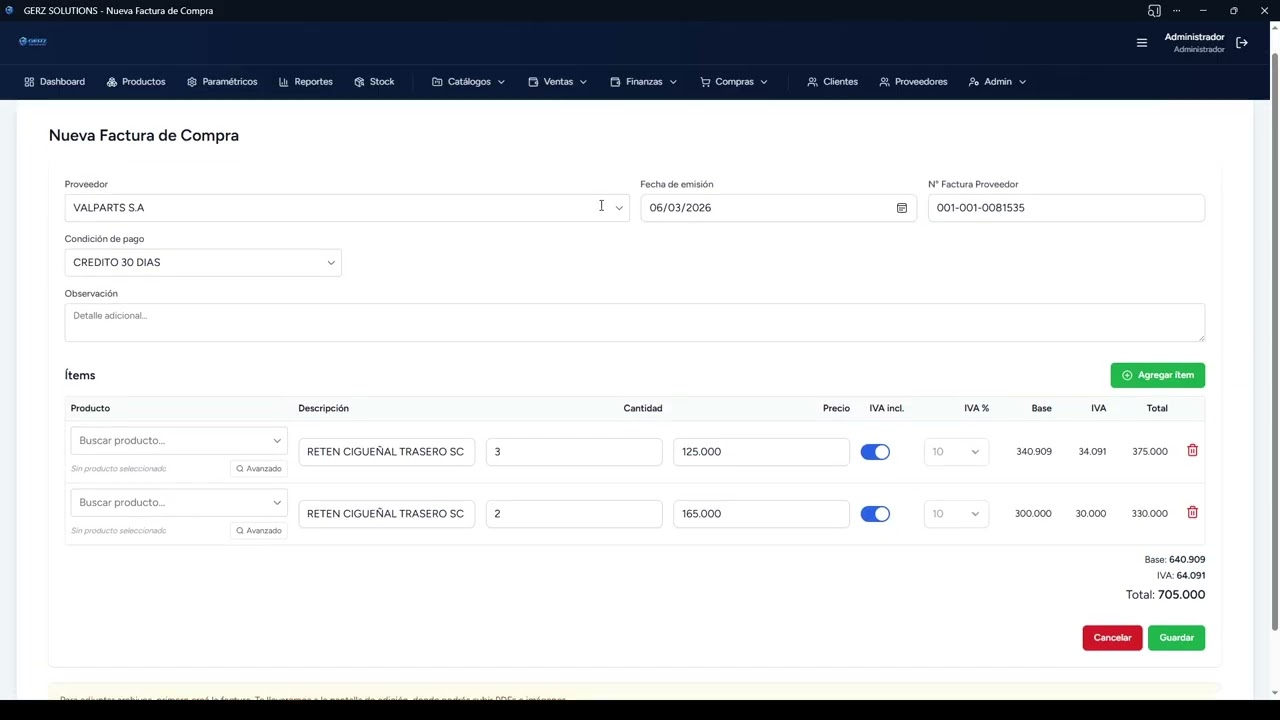Click the N° Factura Proveedor field
The width and height of the screenshot is (1280, 720).
click(1066, 208)
